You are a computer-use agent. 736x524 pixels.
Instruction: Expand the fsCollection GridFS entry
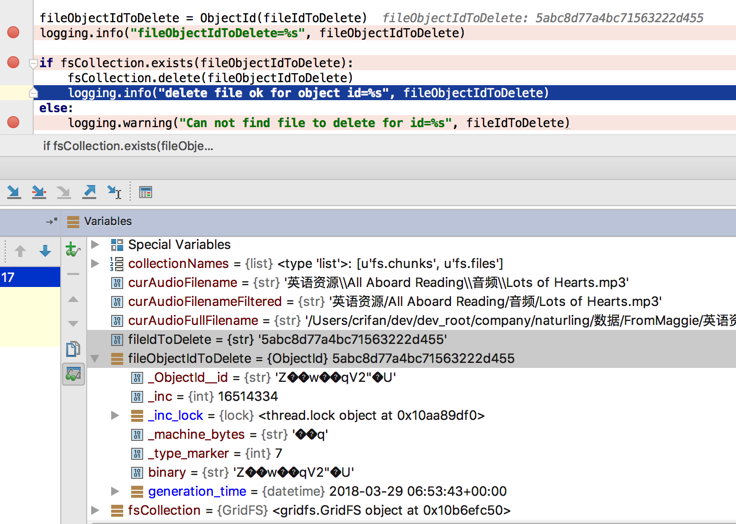point(95,510)
